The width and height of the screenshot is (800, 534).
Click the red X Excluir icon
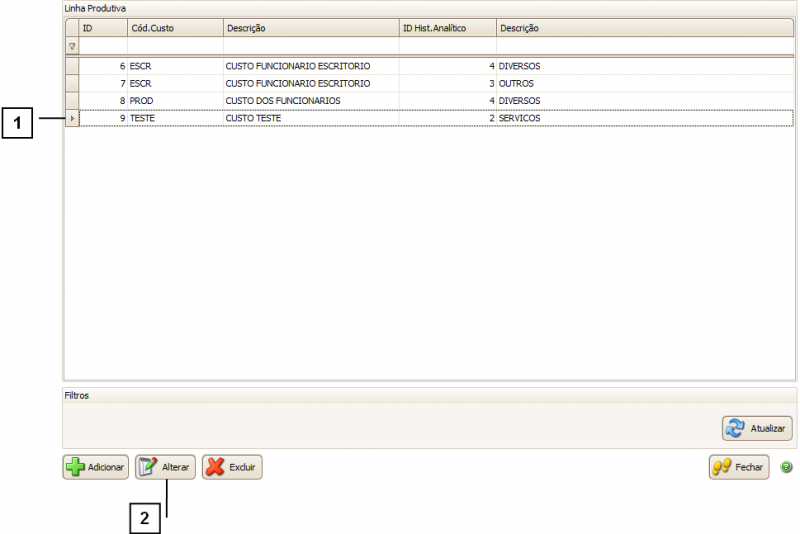tap(215, 468)
